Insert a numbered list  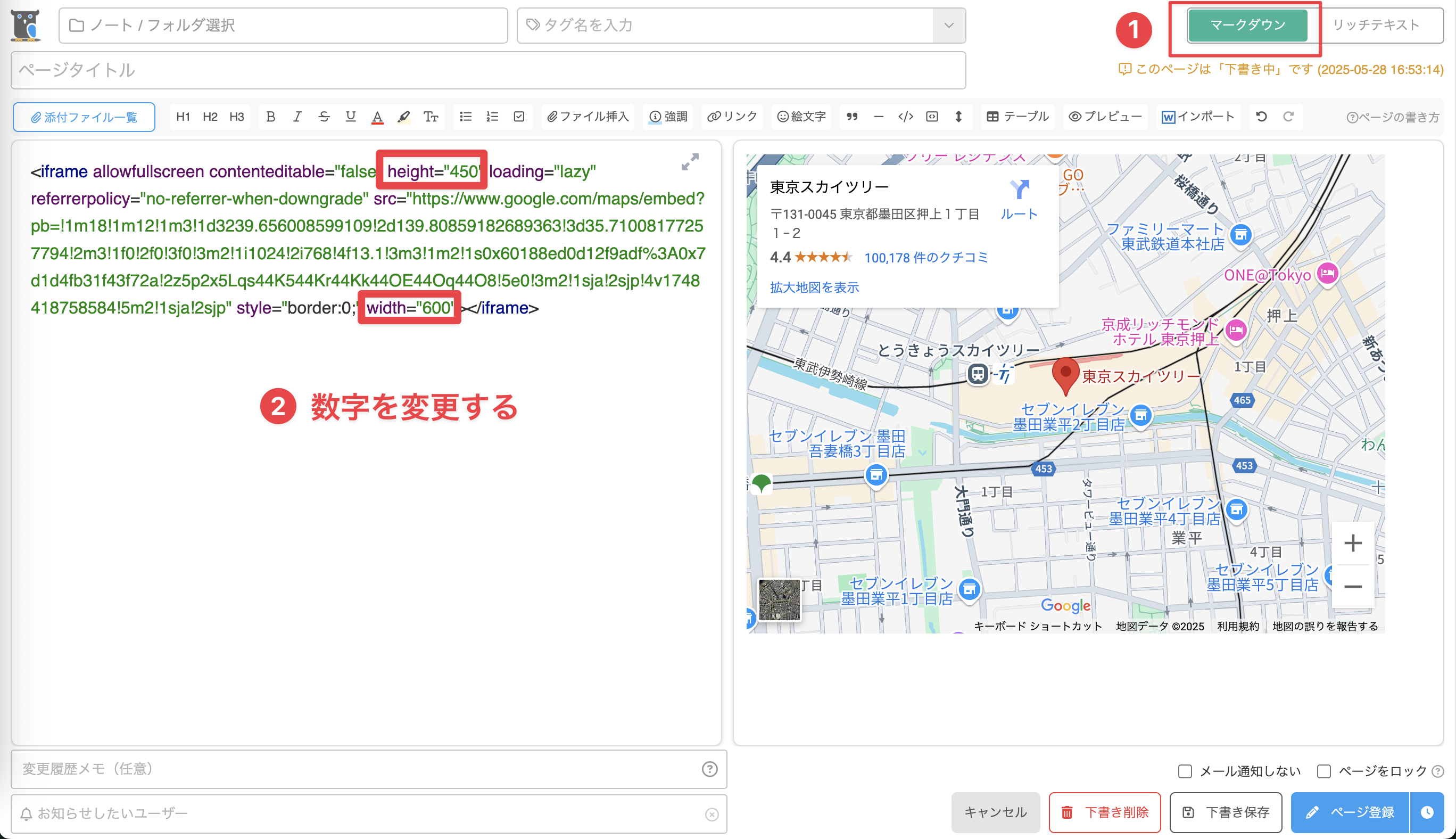[492, 117]
